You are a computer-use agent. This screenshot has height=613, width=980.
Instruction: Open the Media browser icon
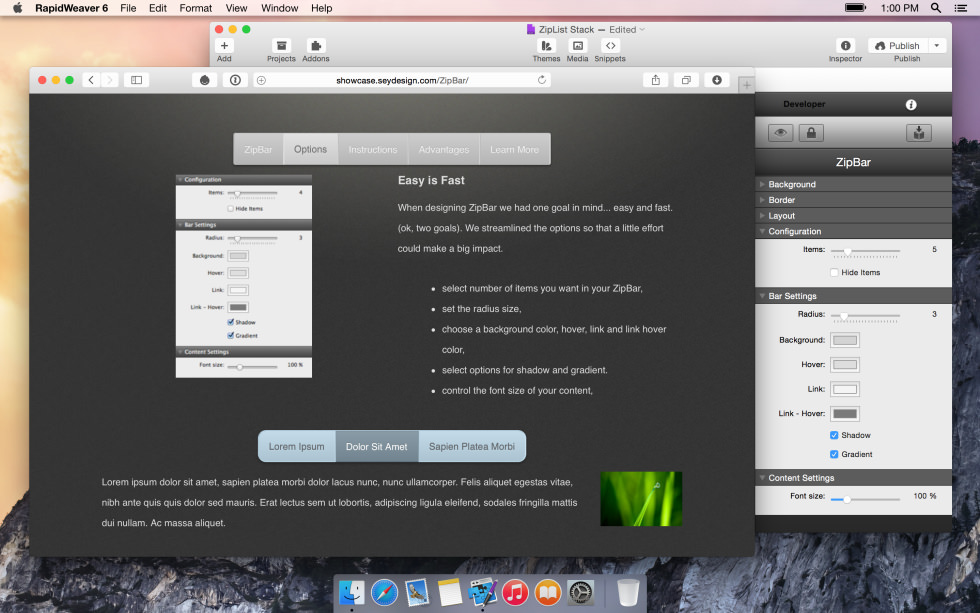pyautogui.click(x=578, y=46)
